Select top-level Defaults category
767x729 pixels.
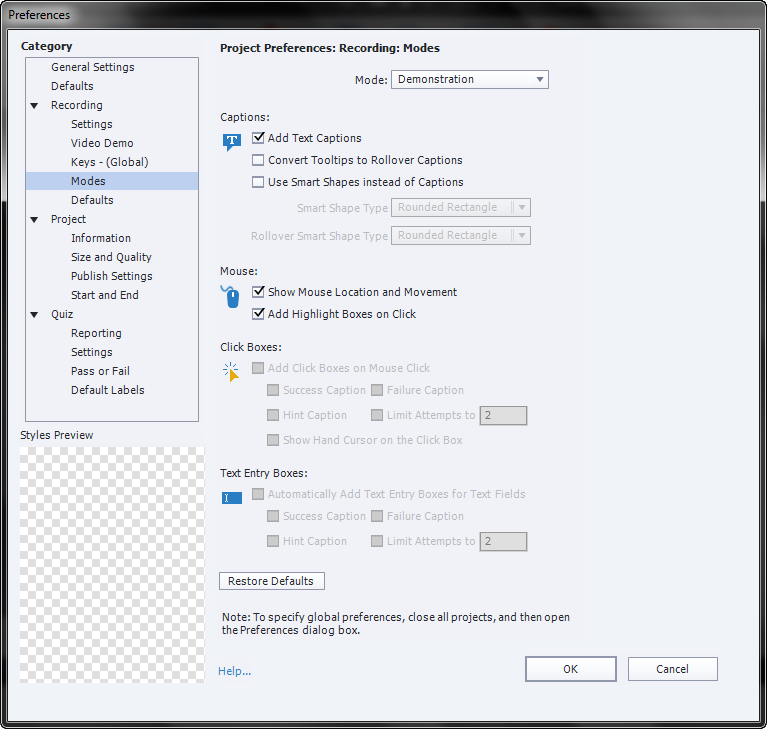click(x=72, y=86)
